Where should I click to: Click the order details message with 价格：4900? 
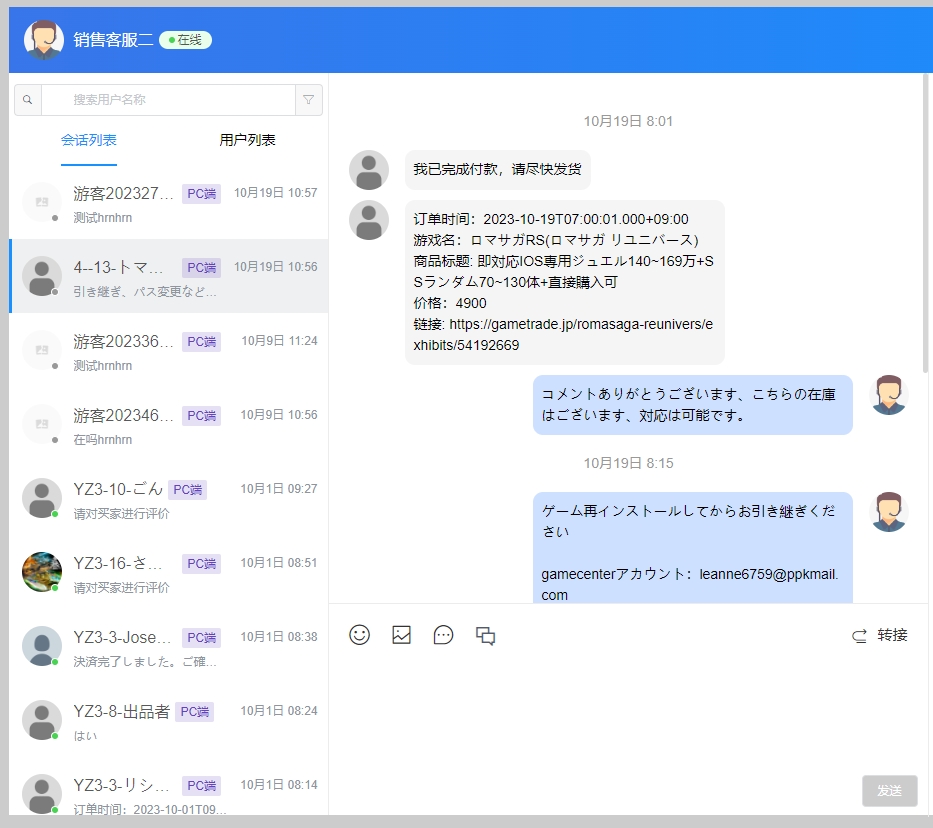[x=565, y=282]
